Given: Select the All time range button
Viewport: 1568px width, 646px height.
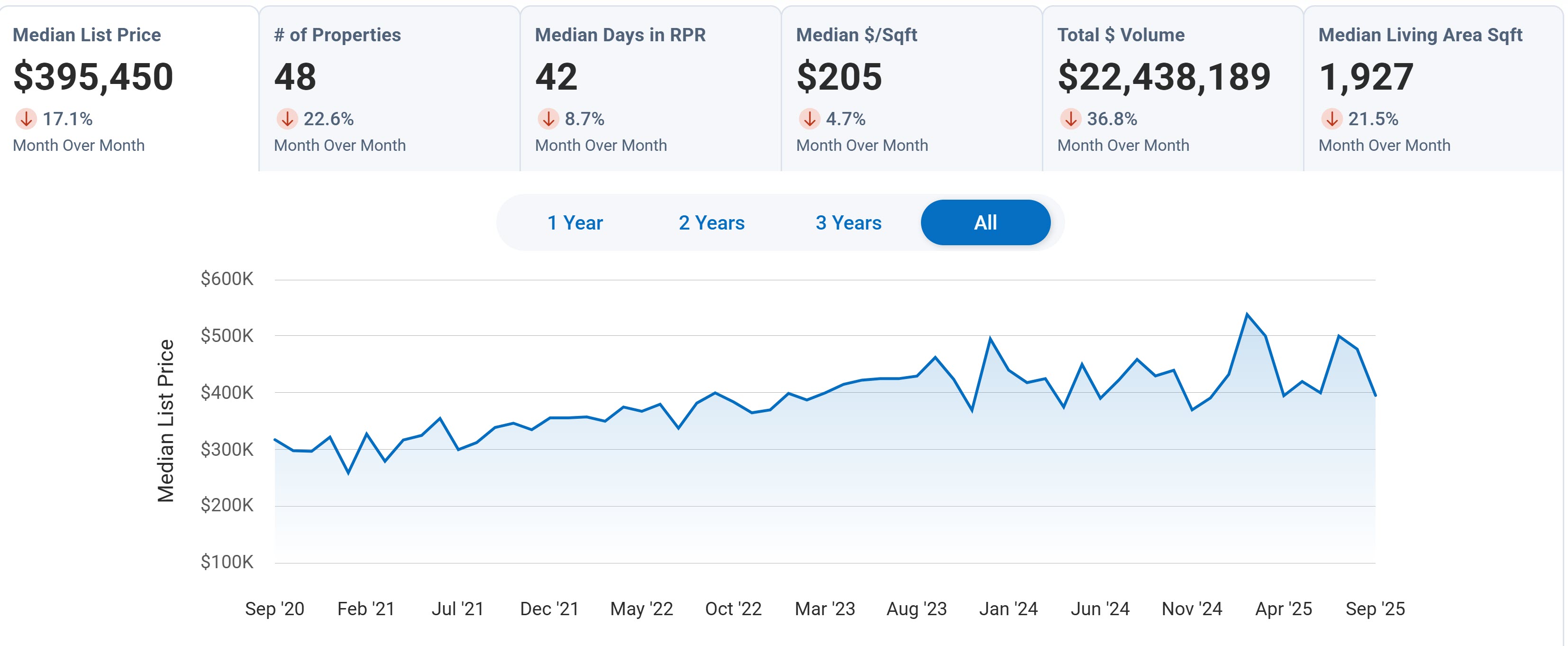Looking at the screenshot, I should point(985,223).
